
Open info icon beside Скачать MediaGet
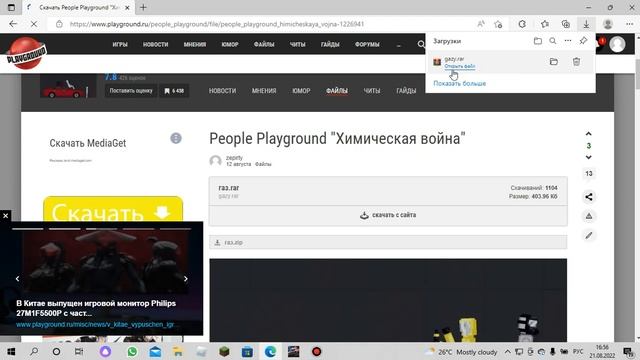176,138
